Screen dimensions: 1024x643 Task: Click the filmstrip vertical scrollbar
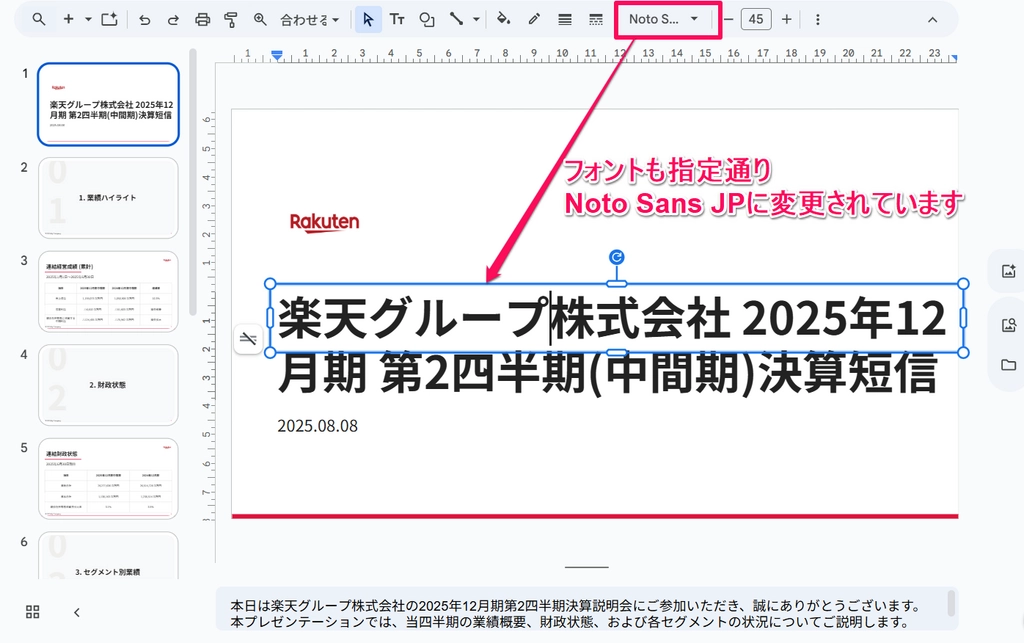(x=193, y=183)
